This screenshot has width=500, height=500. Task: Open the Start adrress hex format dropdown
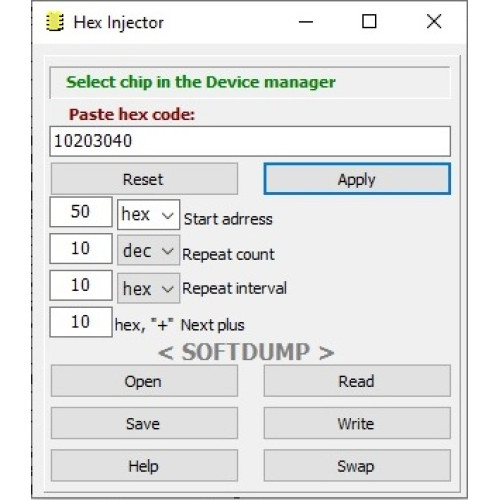tap(148, 214)
